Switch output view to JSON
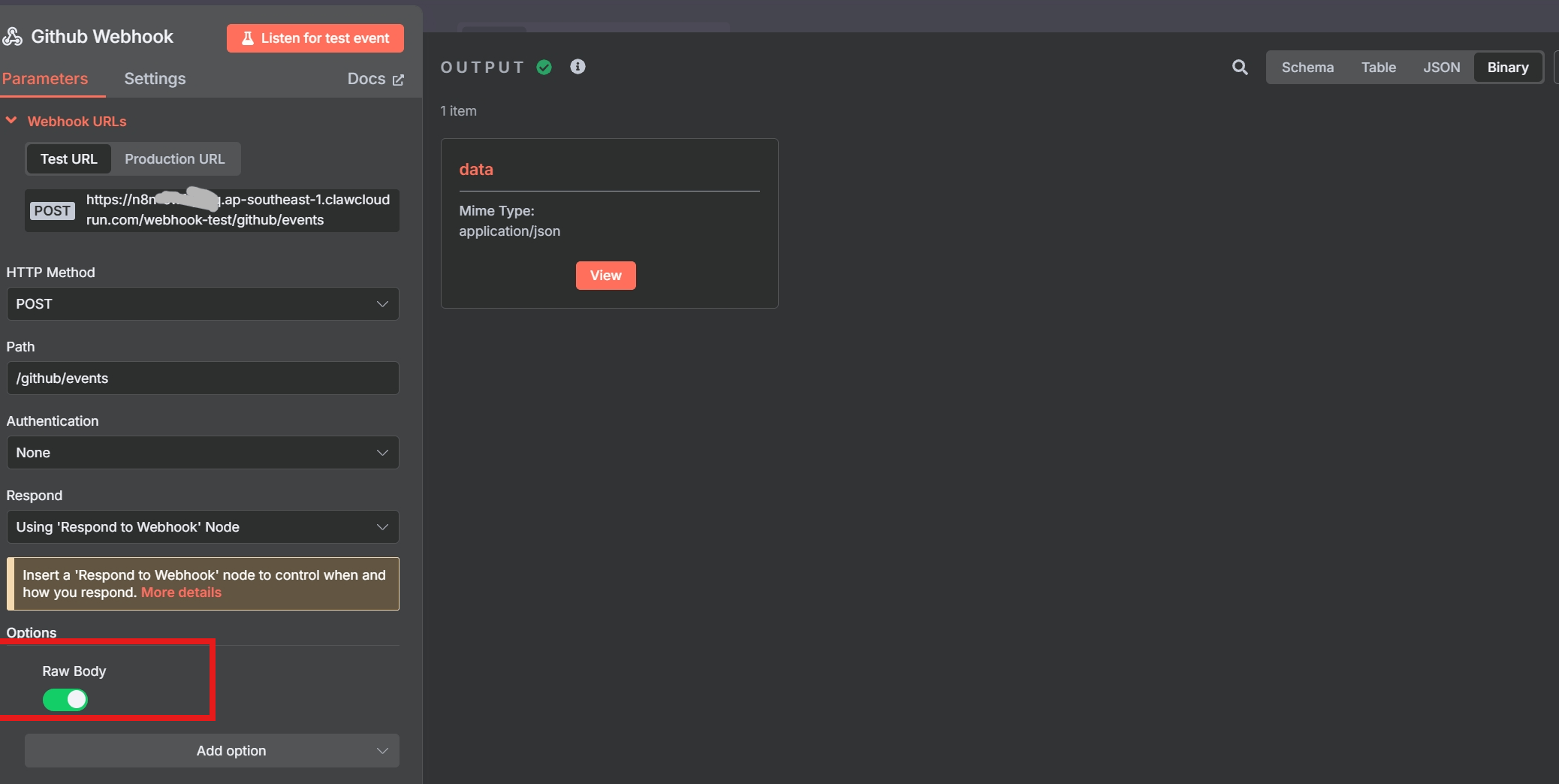The image size is (1559, 784). click(1441, 68)
